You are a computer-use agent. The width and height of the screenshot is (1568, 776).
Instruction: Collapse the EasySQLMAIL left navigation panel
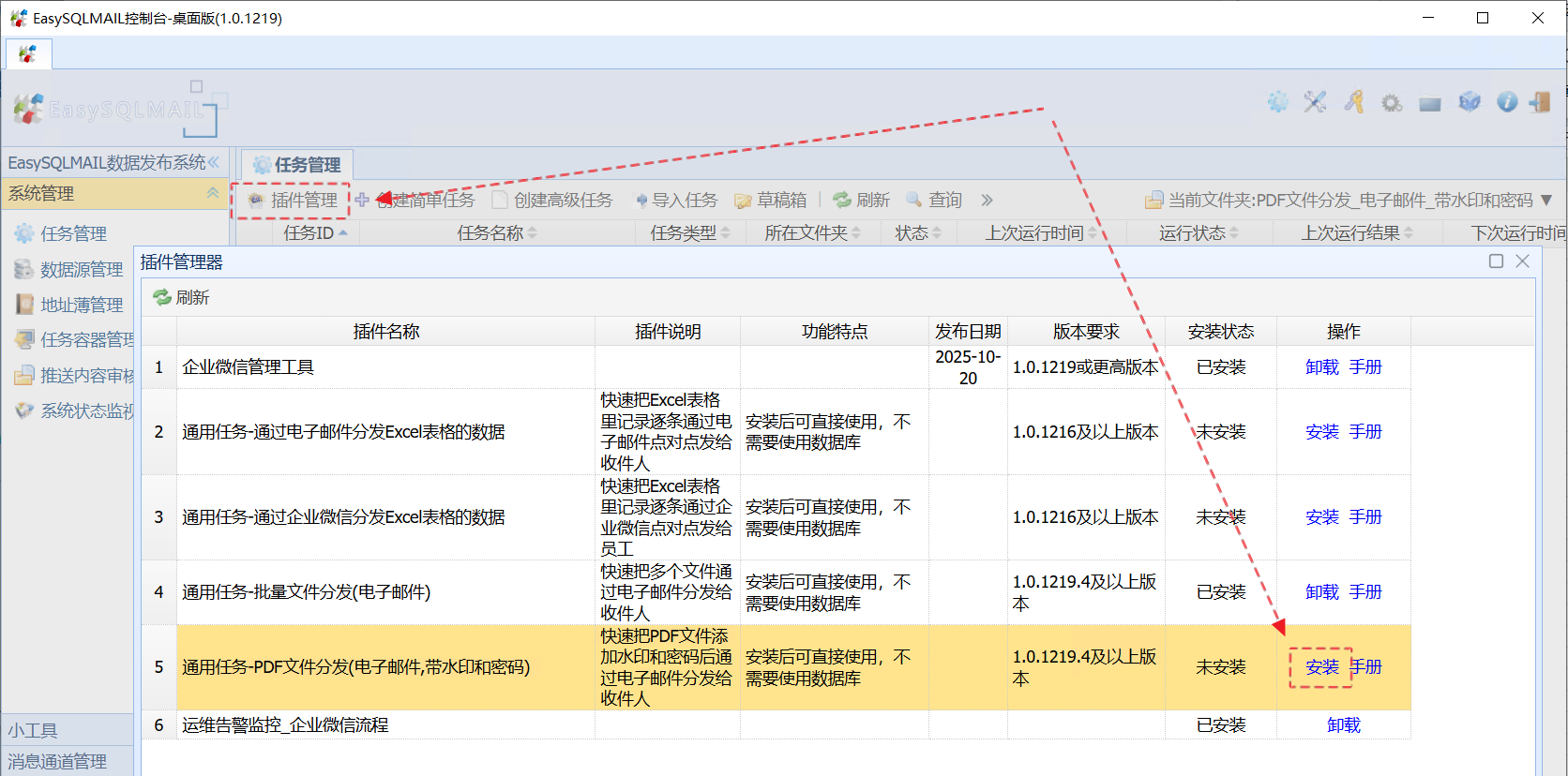214,163
